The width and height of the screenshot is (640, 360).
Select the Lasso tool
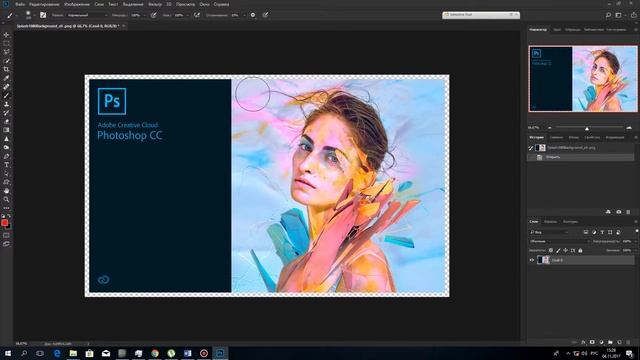[6, 52]
